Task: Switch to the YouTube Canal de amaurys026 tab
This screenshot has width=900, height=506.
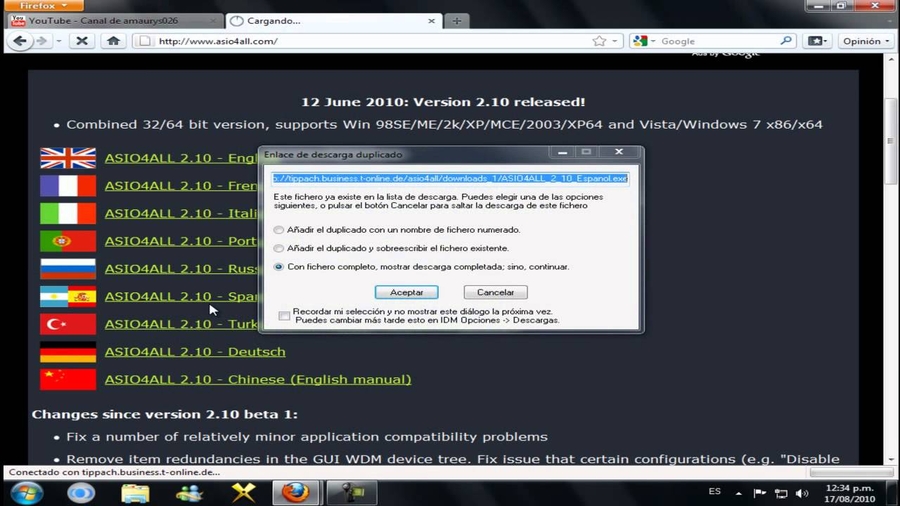Action: pos(110,20)
